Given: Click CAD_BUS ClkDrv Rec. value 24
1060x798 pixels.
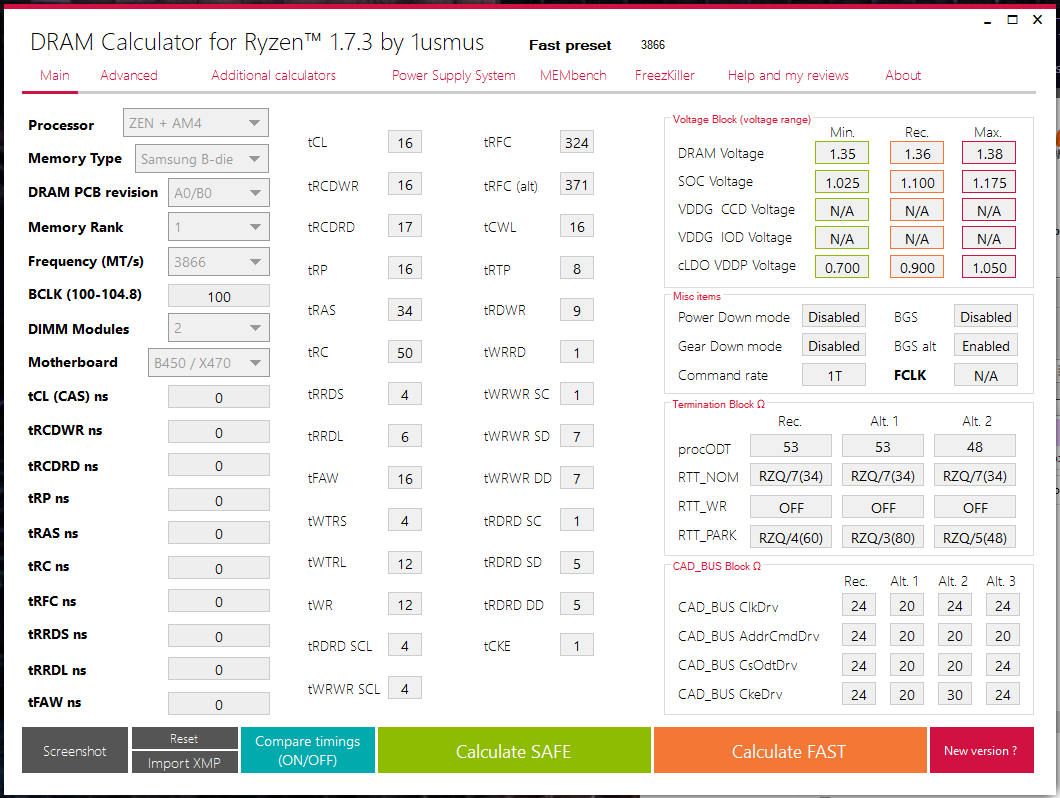Looking at the screenshot, I should (859, 605).
